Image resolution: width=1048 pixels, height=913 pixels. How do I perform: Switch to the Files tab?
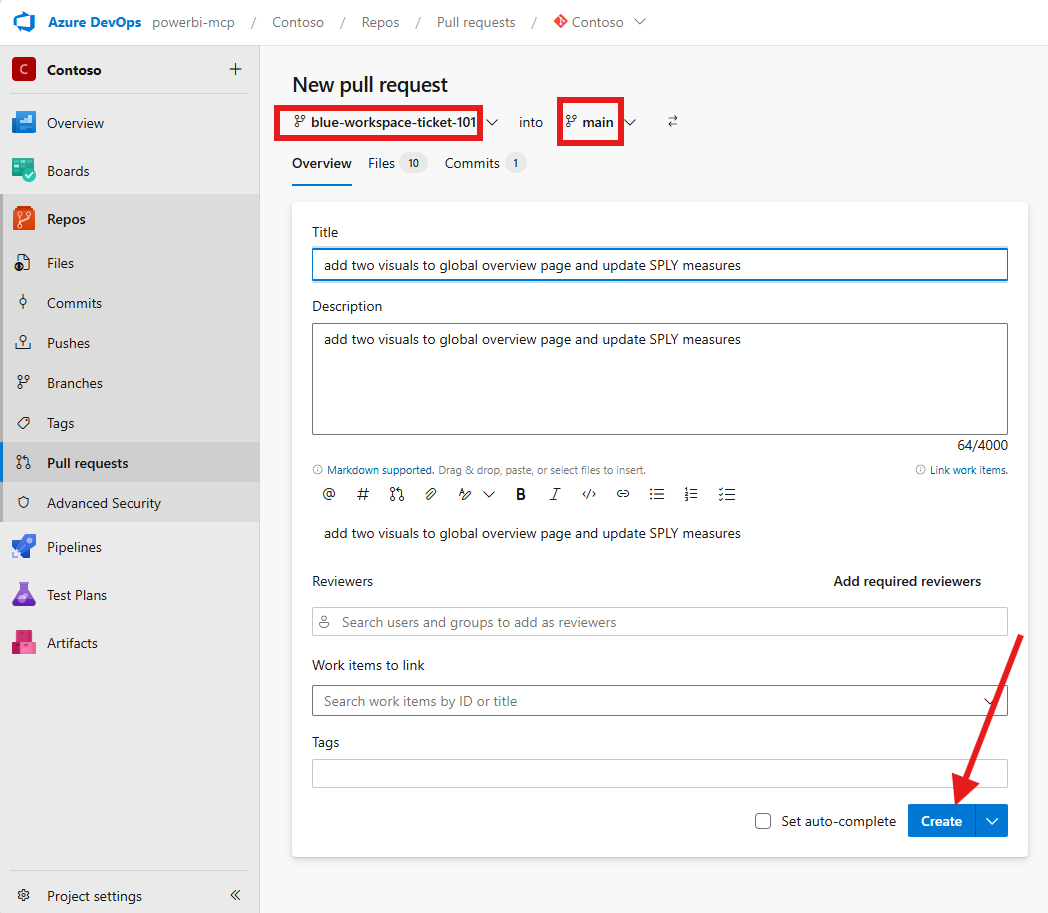397,164
